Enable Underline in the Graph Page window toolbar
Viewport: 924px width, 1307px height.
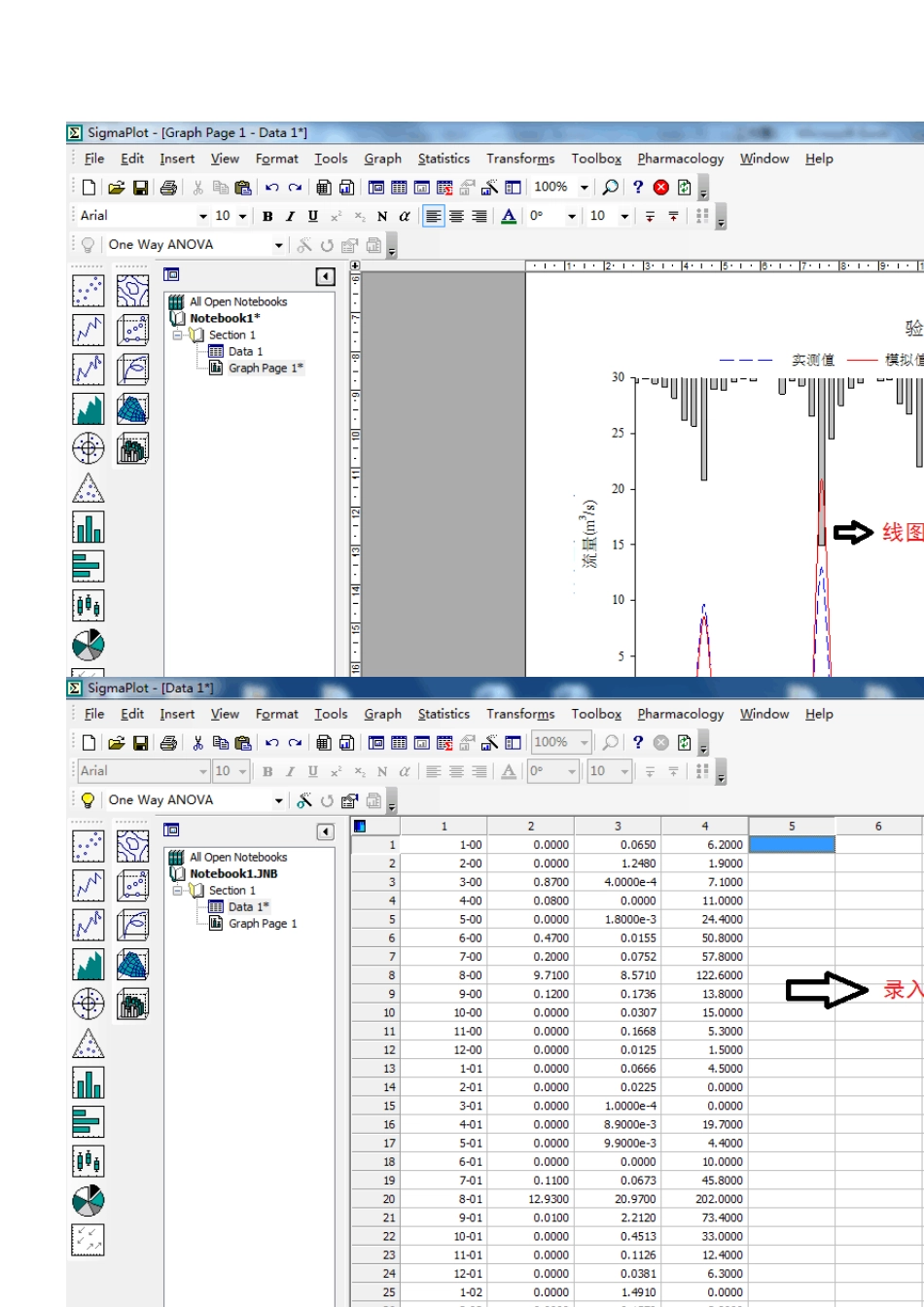(x=312, y=217)
